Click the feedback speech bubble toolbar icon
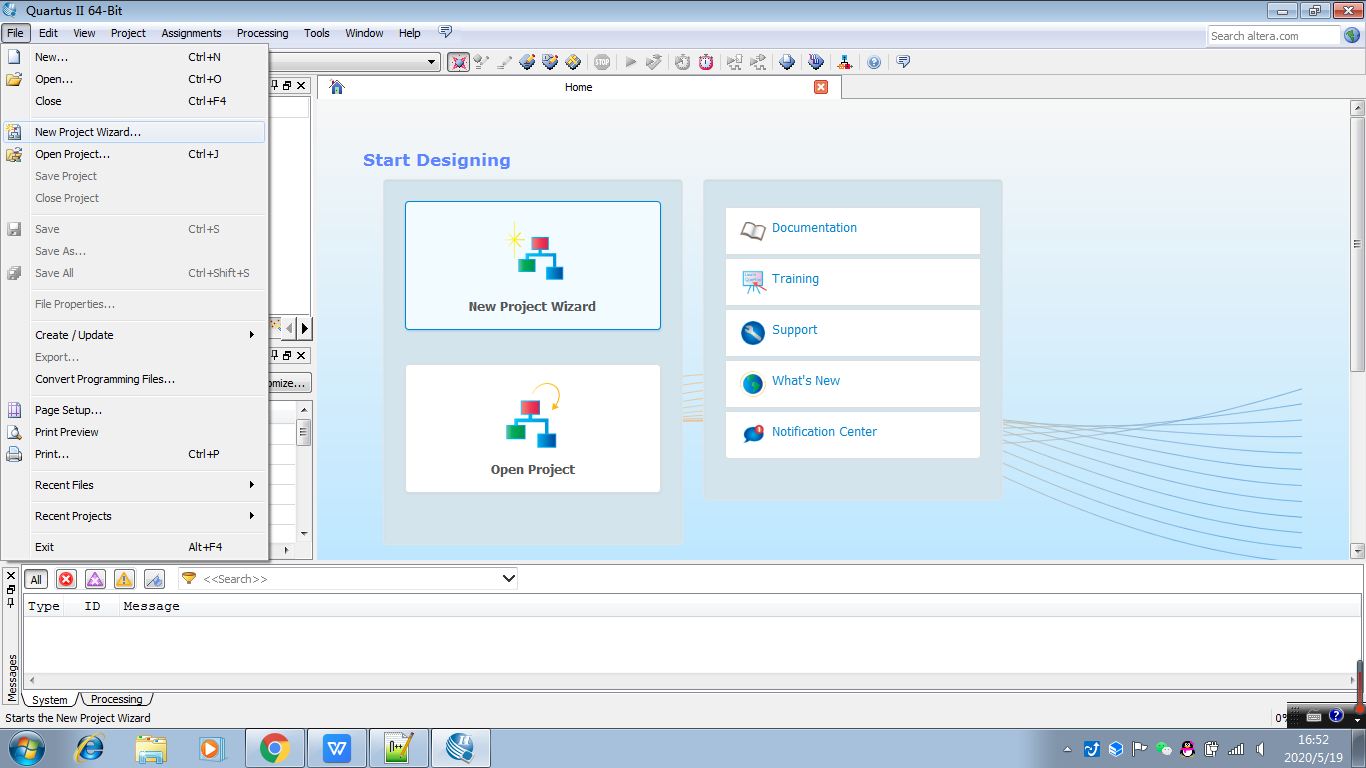This screenshot has height=768, width=1366. coord(903,62)
